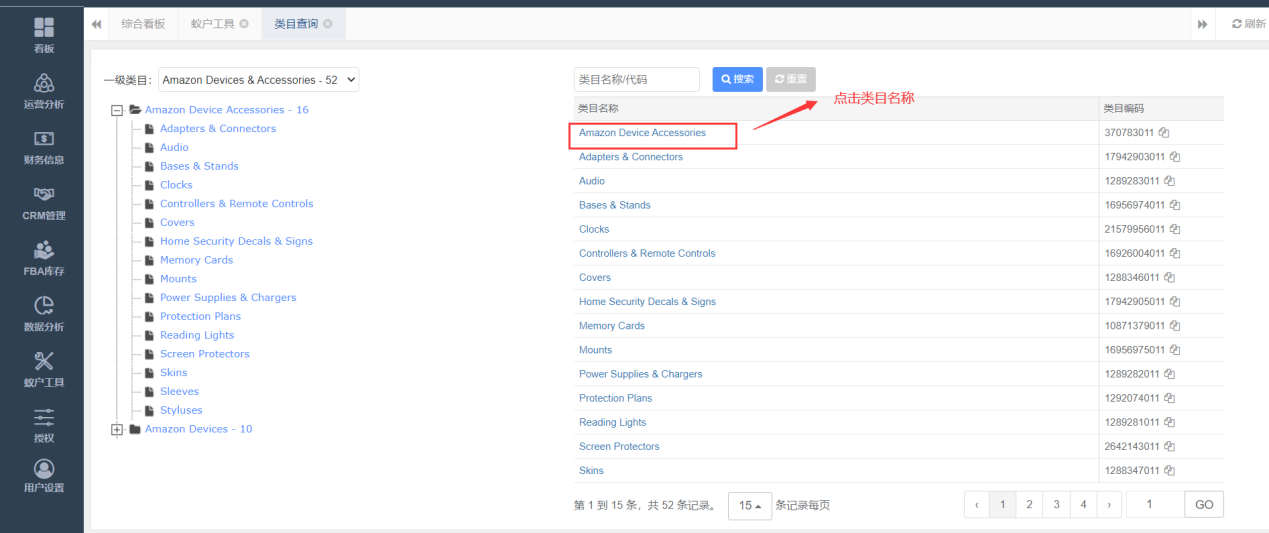Copy category code 17942905011
The image size is (1269, 533).
click(1175, 302)
